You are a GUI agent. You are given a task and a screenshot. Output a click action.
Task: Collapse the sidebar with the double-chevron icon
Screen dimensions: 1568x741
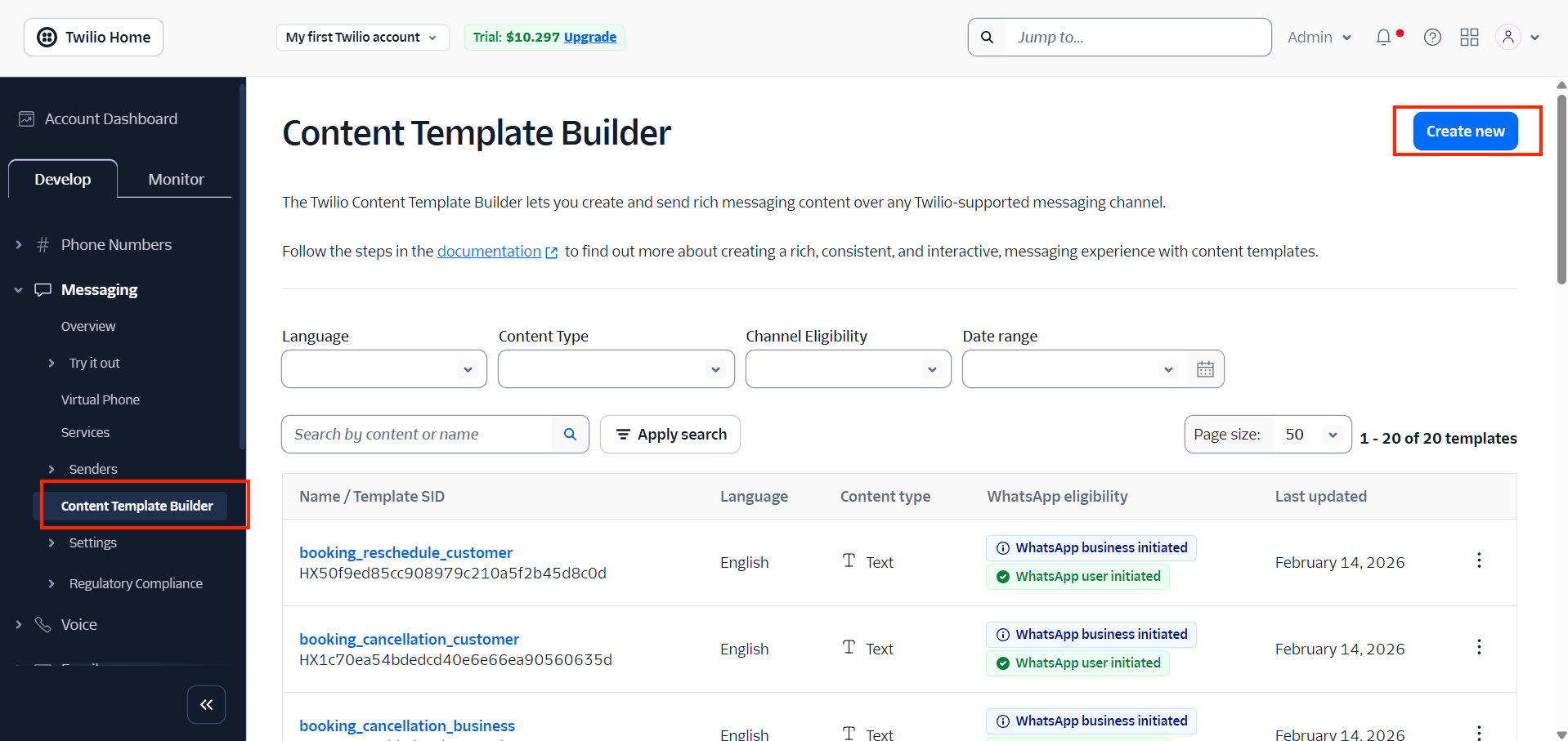point(206,704)
